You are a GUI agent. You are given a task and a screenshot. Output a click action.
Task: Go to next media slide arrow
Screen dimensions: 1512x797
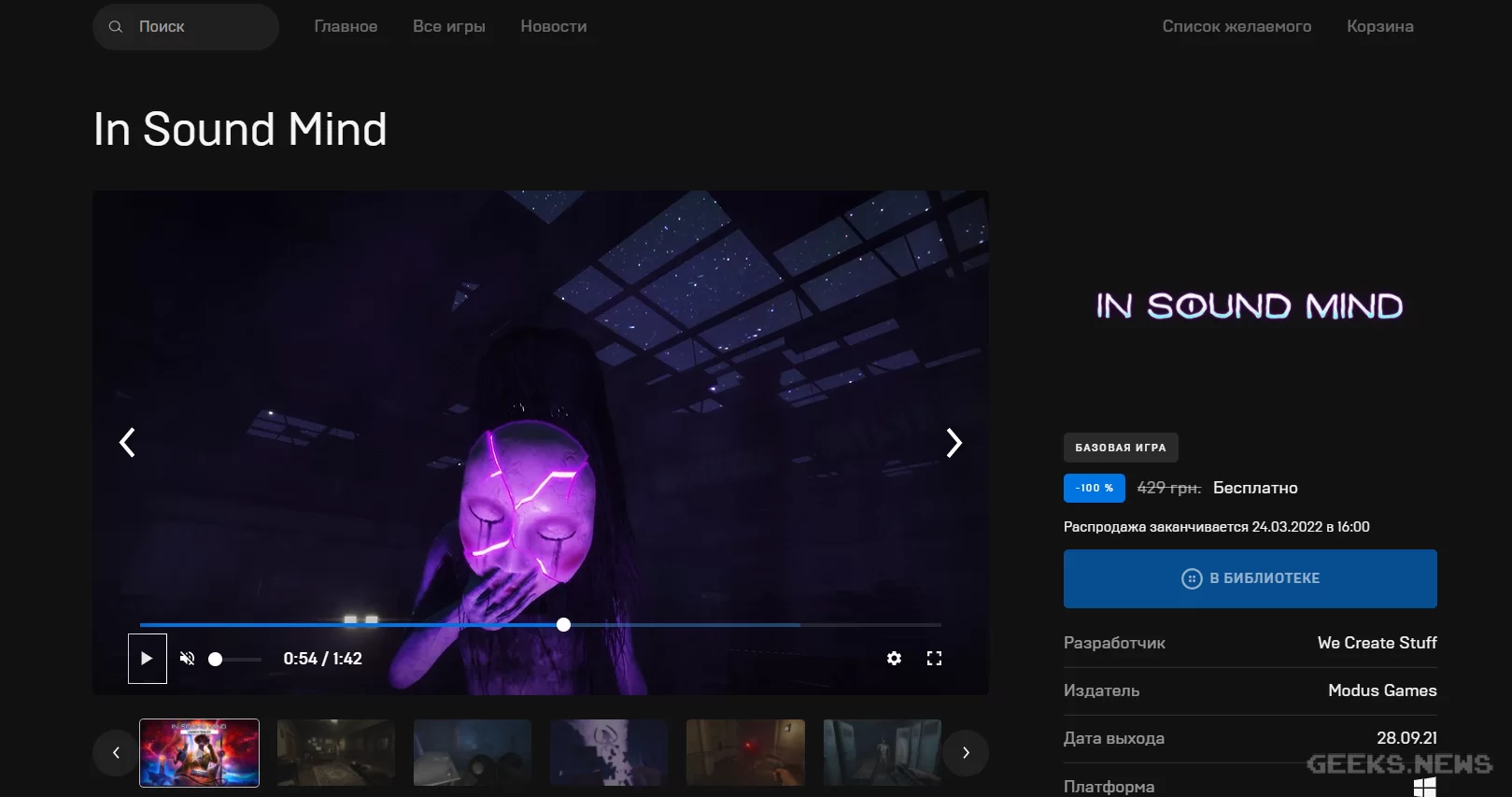point(954,443)
